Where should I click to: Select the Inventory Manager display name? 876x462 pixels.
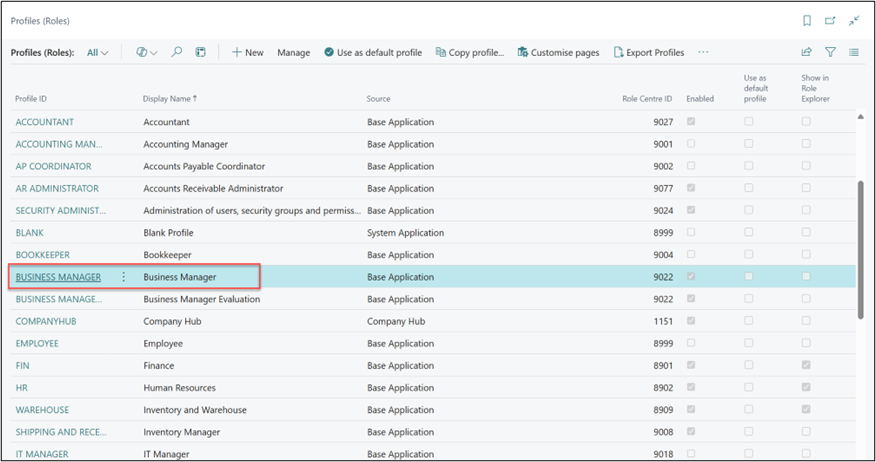(182, 432)
